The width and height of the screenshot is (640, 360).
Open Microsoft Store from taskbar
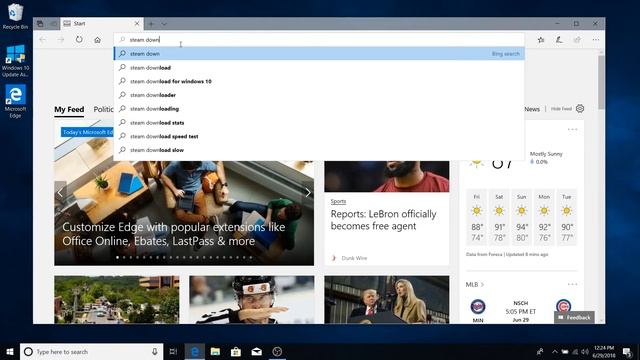(236, 351)
